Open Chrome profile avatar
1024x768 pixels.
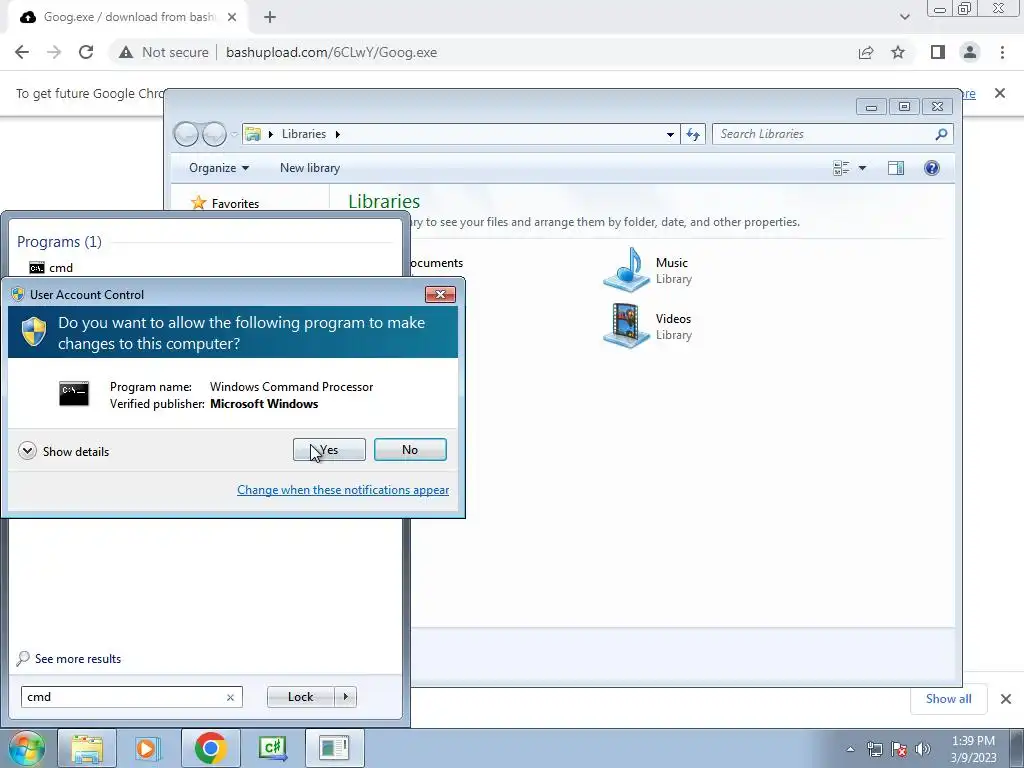[970, 52]
